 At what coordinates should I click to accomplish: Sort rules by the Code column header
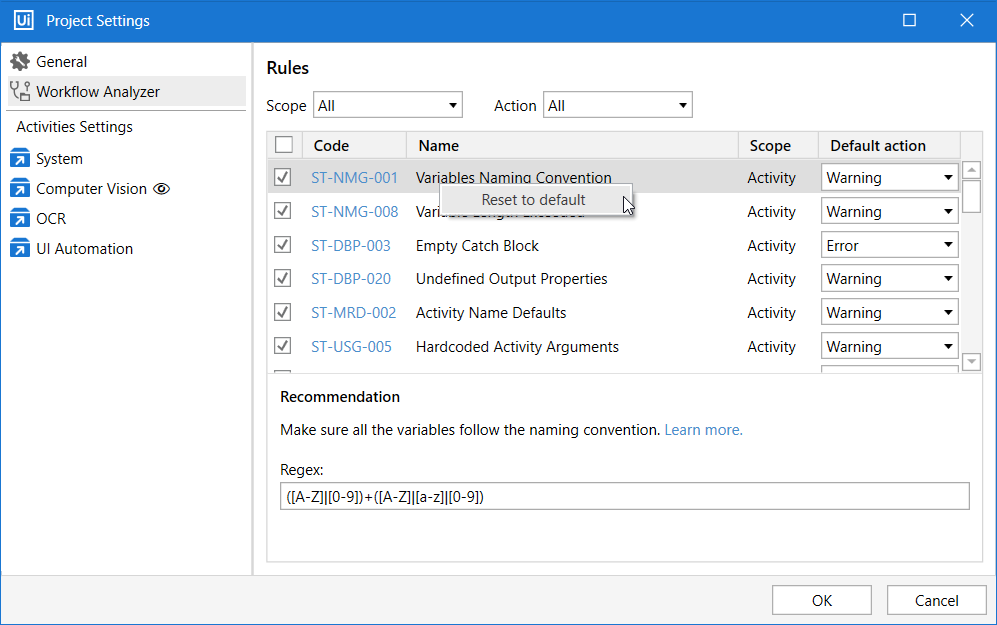pos(331,146)
